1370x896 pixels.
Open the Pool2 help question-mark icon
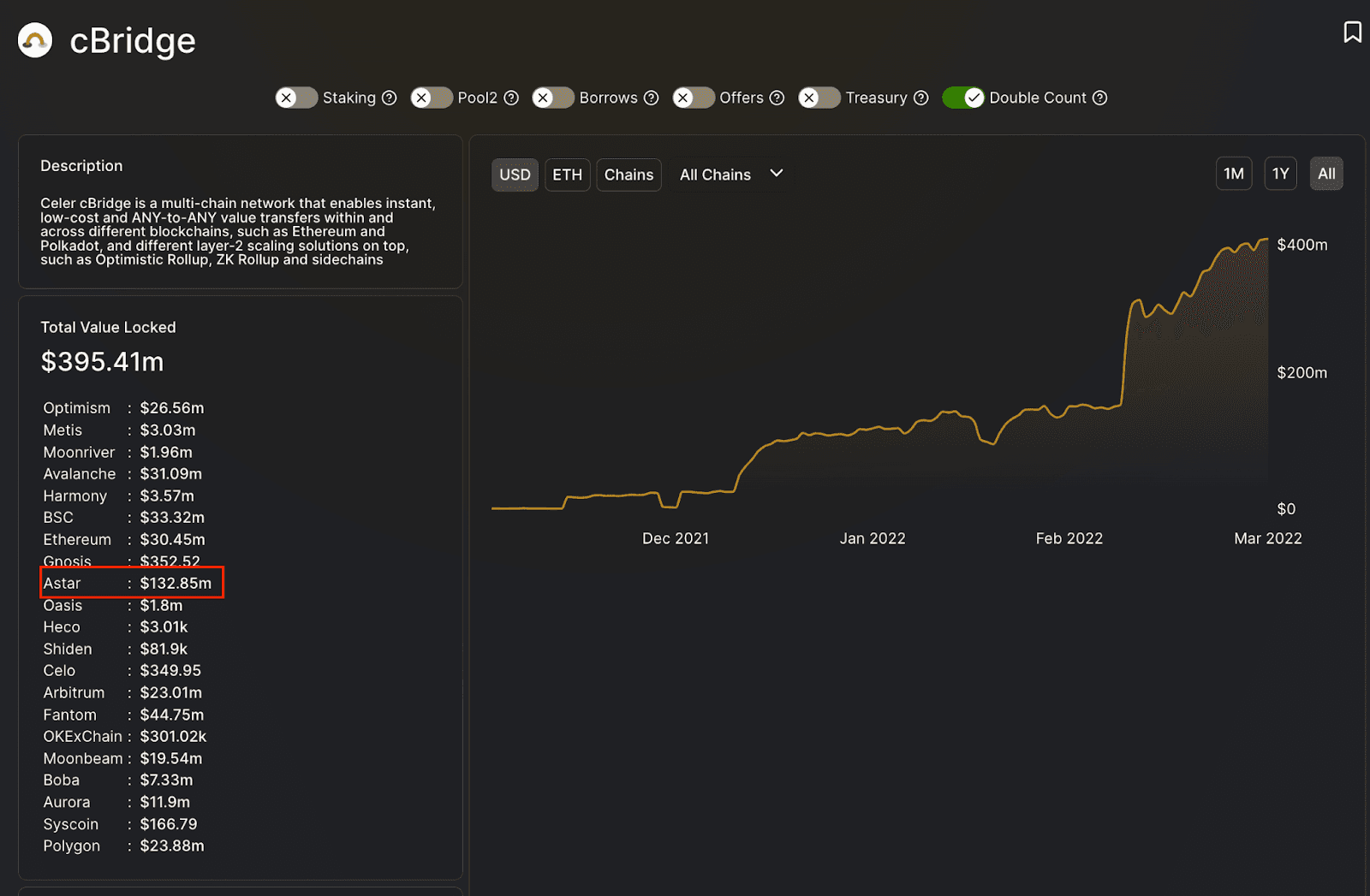tap(511, 98)
